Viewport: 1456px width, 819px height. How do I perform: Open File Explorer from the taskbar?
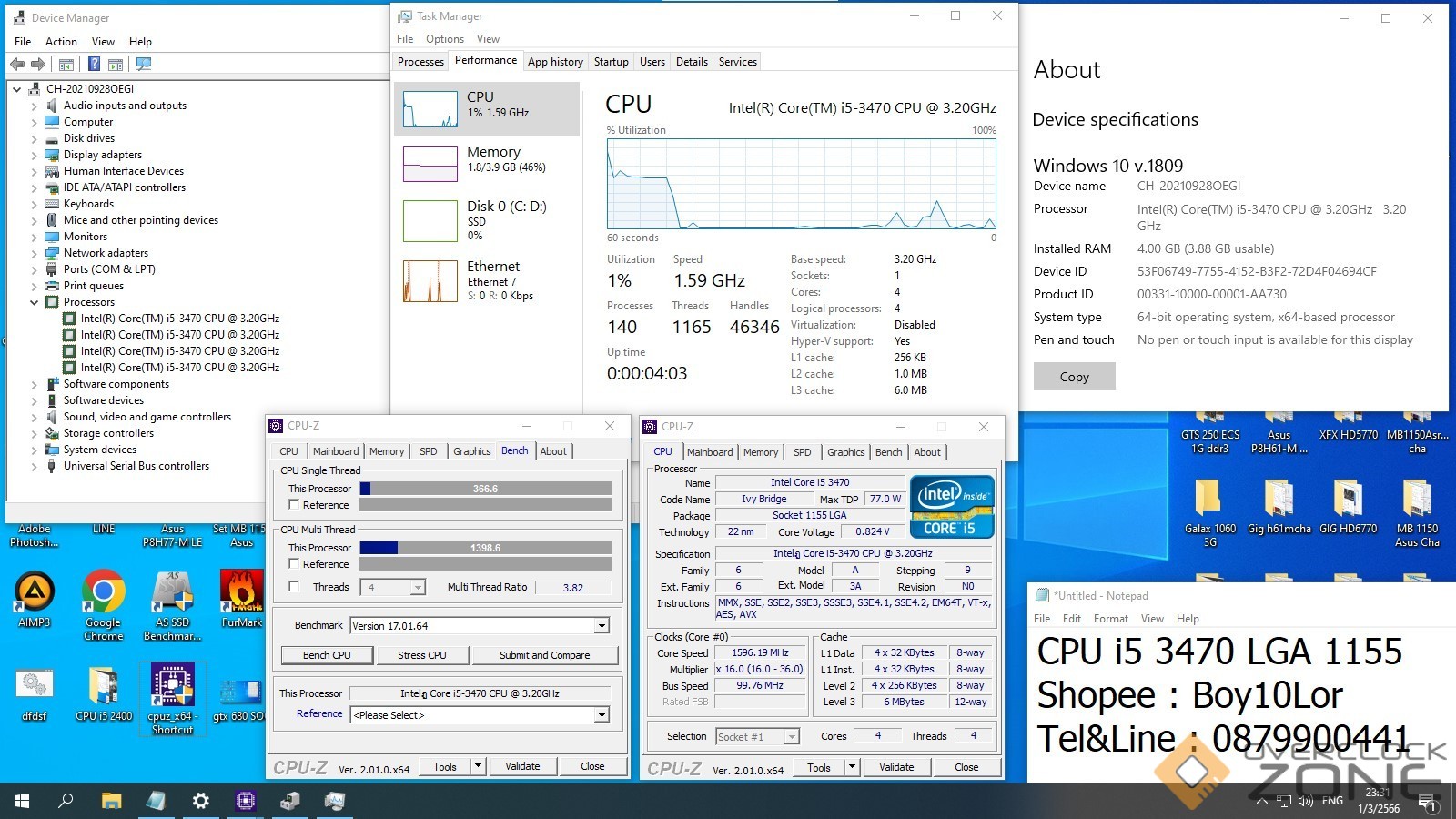[x=111, y=801]
